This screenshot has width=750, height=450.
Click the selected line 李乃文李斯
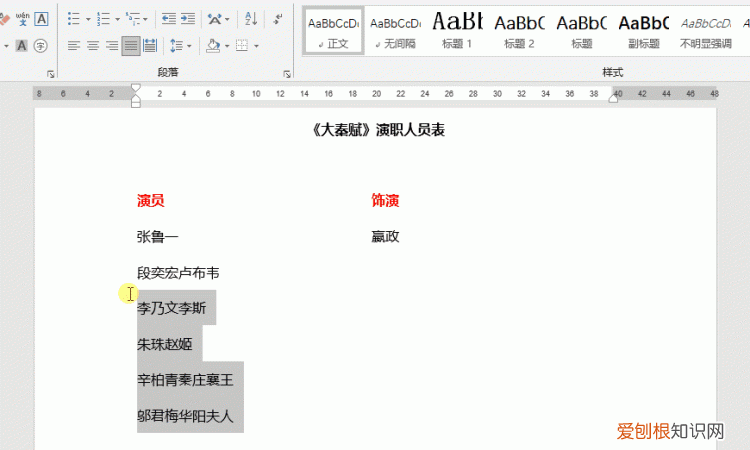[x=171, y=308]
